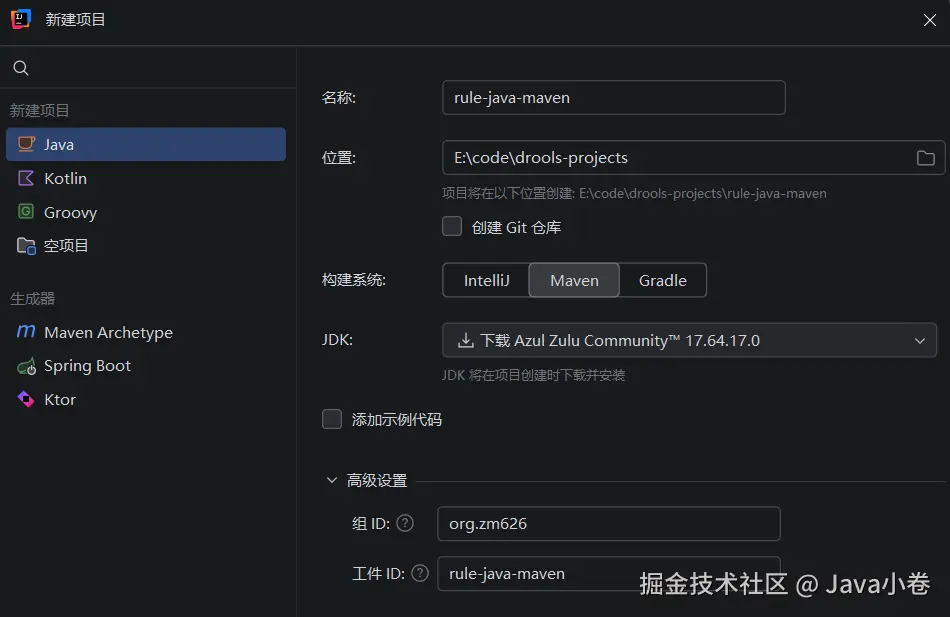Click the 项目将在以下位置创建 hint text
The width and height of the screenshot is (950, 617).
(x=634, y=193)
